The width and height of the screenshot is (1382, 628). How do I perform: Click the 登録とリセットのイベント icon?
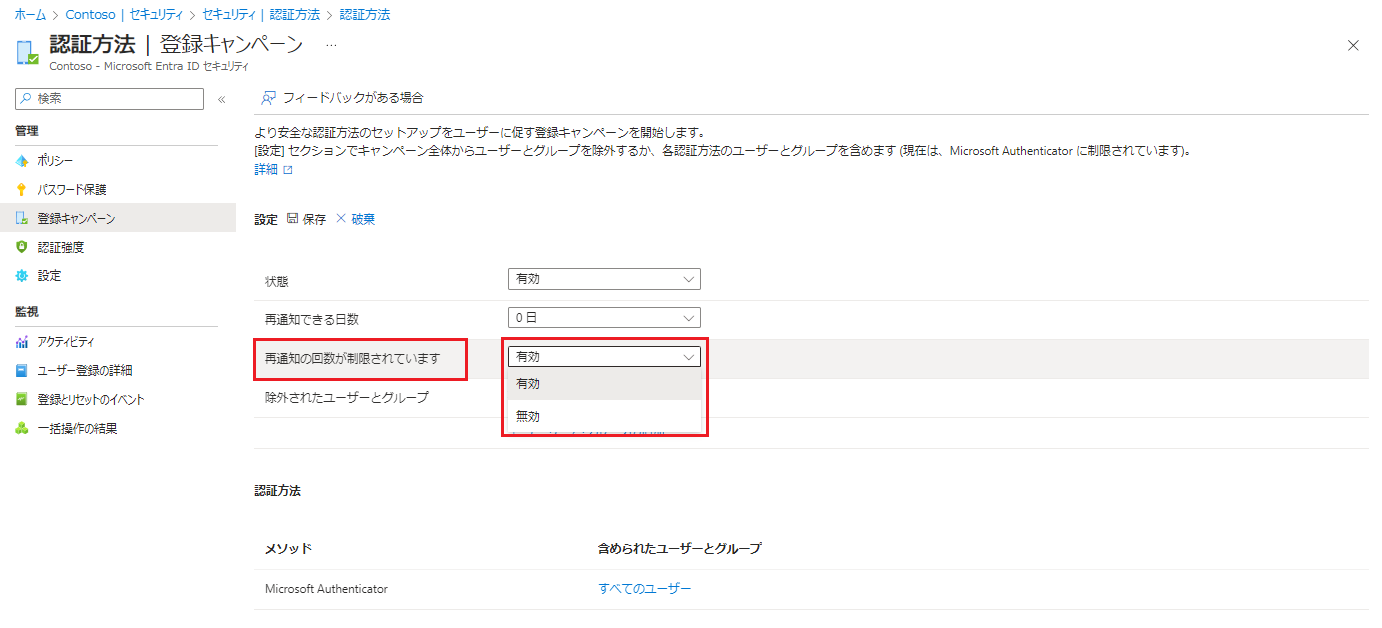pyautogui.click(x=22, y=400)
